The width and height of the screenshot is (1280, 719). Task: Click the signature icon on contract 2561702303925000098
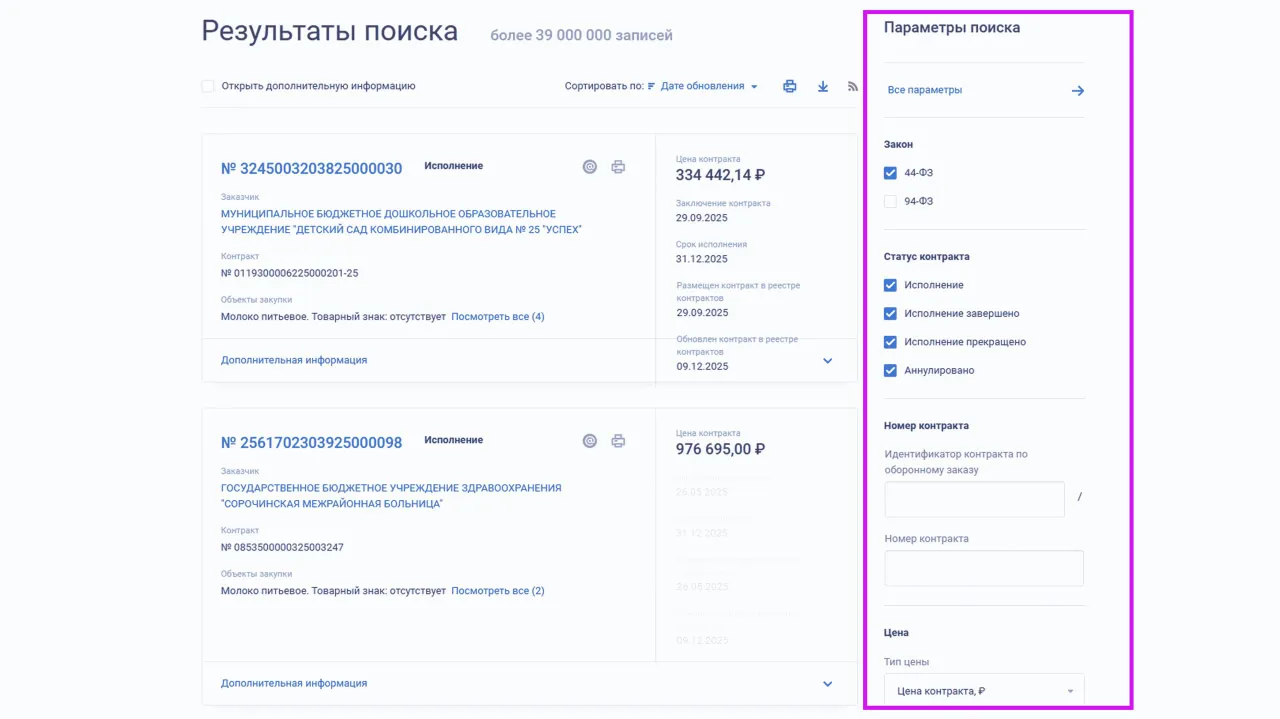coord(590,441)
